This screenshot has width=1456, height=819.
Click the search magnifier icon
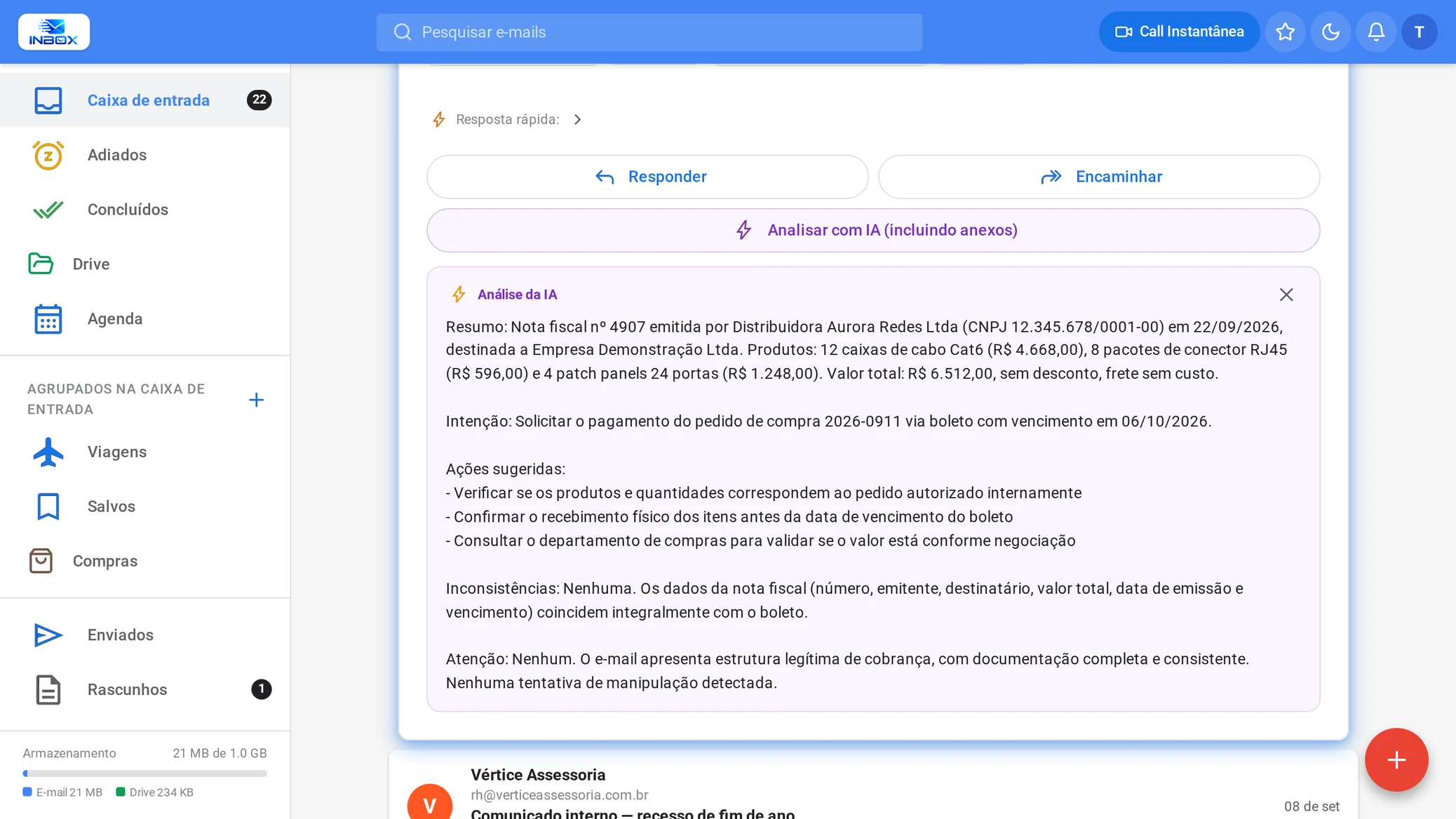point(403,32)
